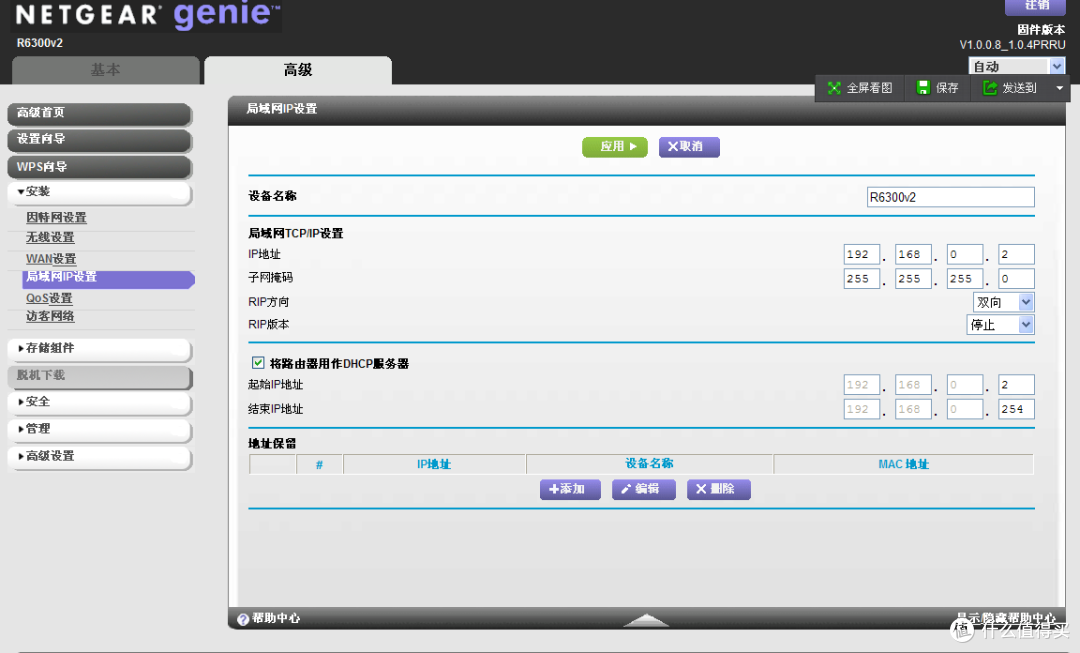The height and width of the screenshot is (653, 1080).
Task: Click the 帮助中心 label
Action: pyautogui.click(x=276, y=619)
